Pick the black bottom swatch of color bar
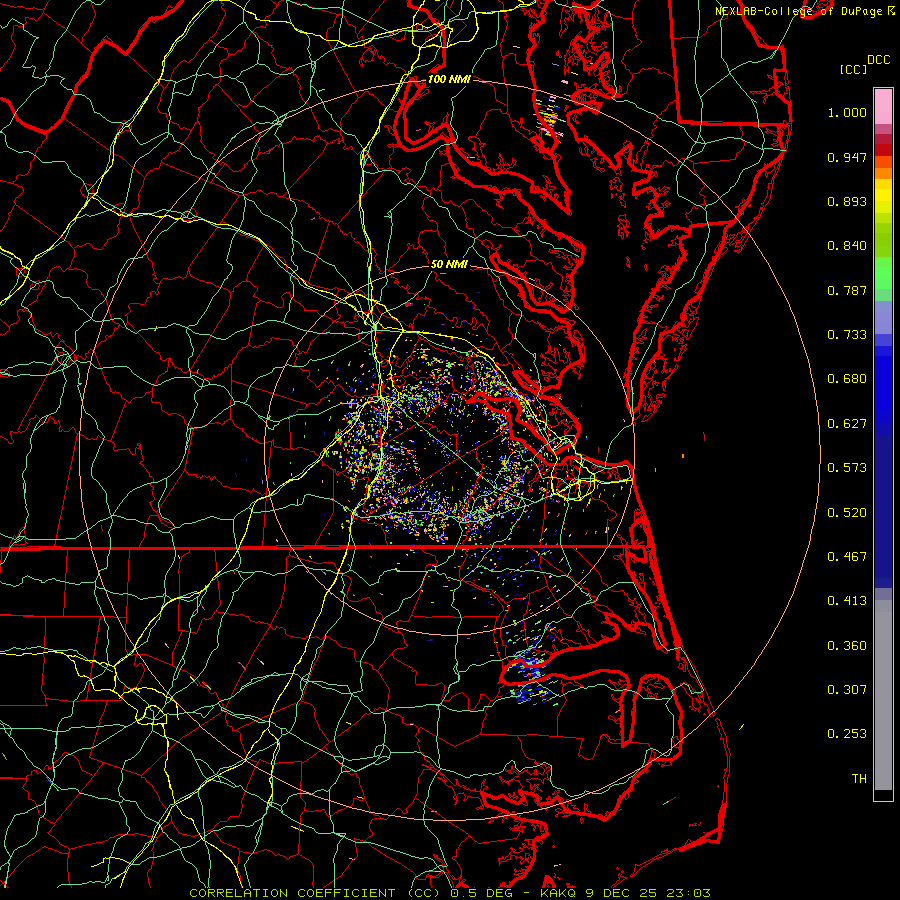900x900 pixels. [x=883, y=795]
